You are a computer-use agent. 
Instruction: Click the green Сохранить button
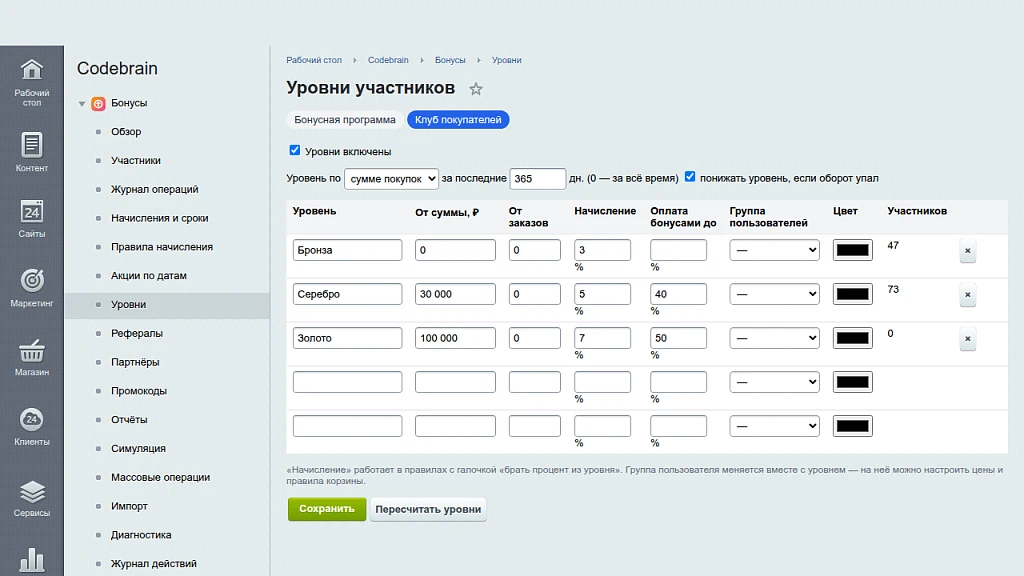click(327, 509)
